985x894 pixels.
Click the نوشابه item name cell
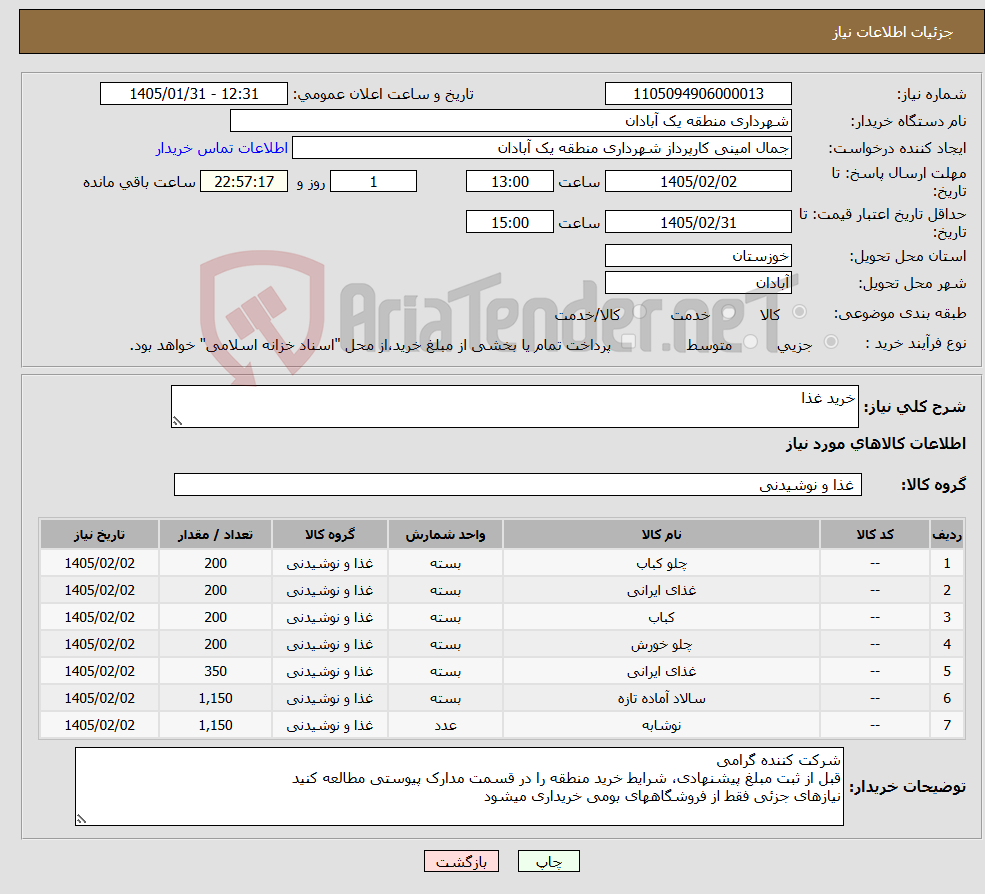661,726
